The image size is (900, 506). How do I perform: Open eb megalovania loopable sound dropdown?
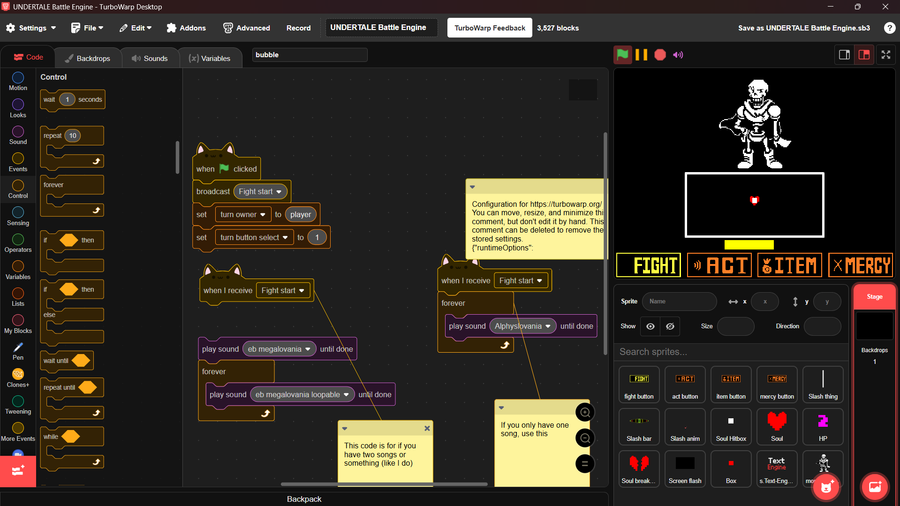tap(302, 395)
